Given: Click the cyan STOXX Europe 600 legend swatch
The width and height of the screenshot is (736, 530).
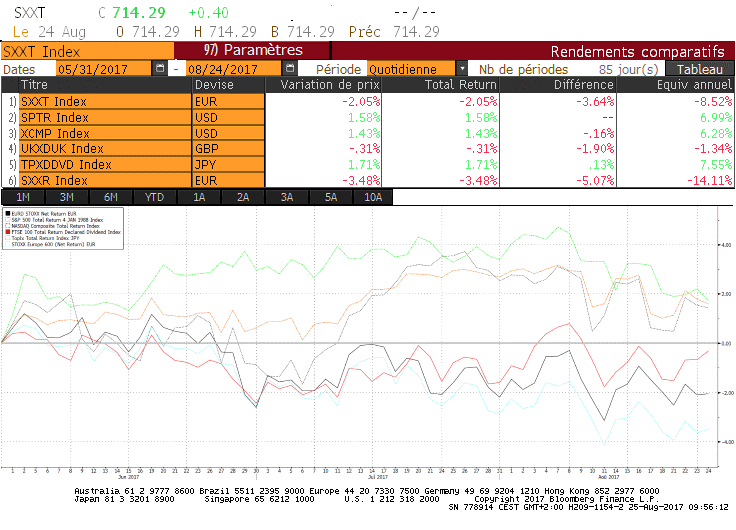Looking at the screenshot, I should tap(8, 244).
